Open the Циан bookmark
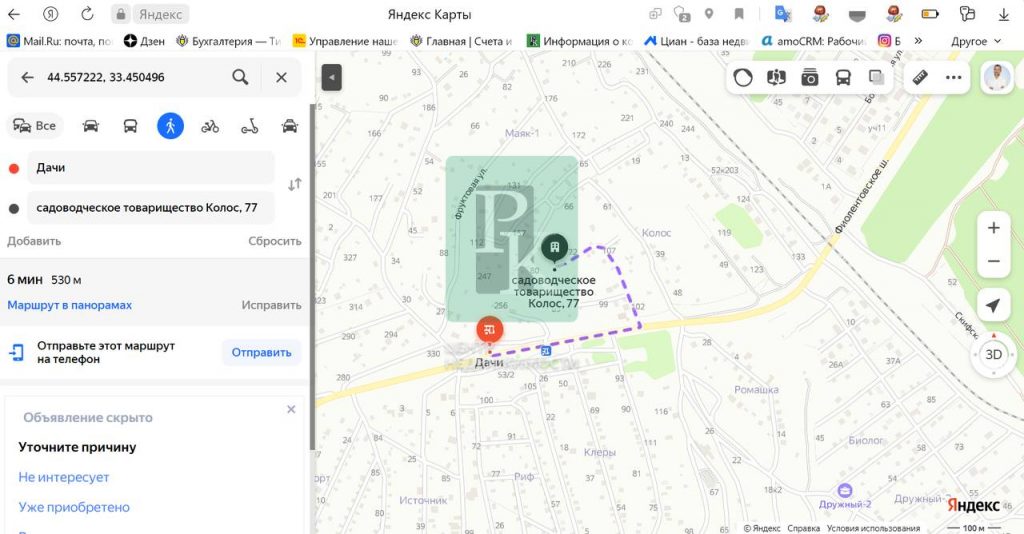Screen dimensions: 1024x534 tap(696, 41)
